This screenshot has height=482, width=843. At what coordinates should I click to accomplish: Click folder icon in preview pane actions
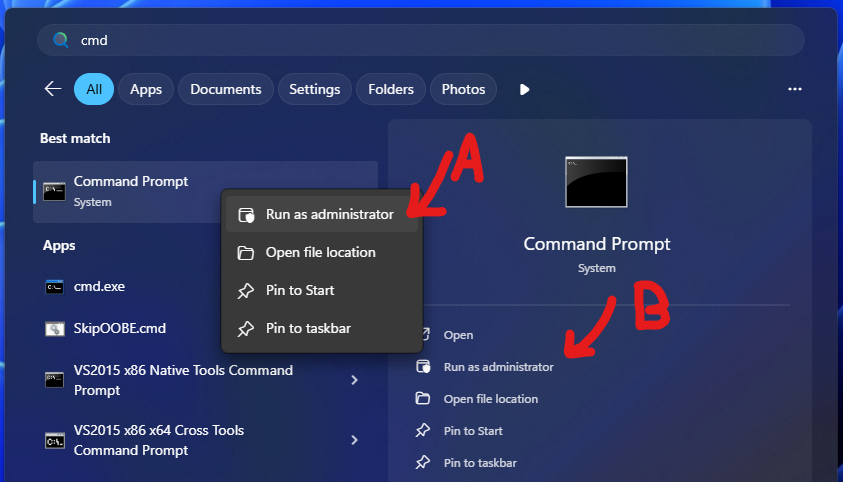pyautogui.click(x=423, y=398)
